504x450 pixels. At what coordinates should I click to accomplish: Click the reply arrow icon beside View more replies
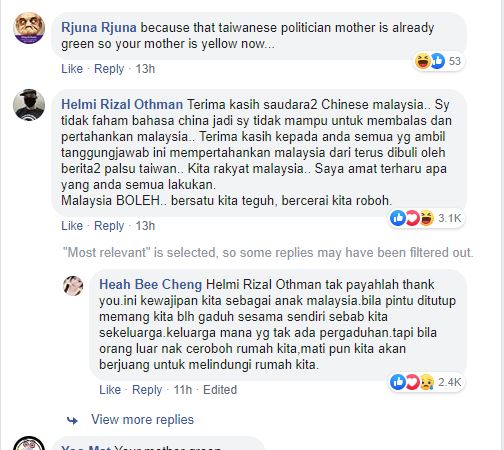pyautogui.click(x=72, y=420)
